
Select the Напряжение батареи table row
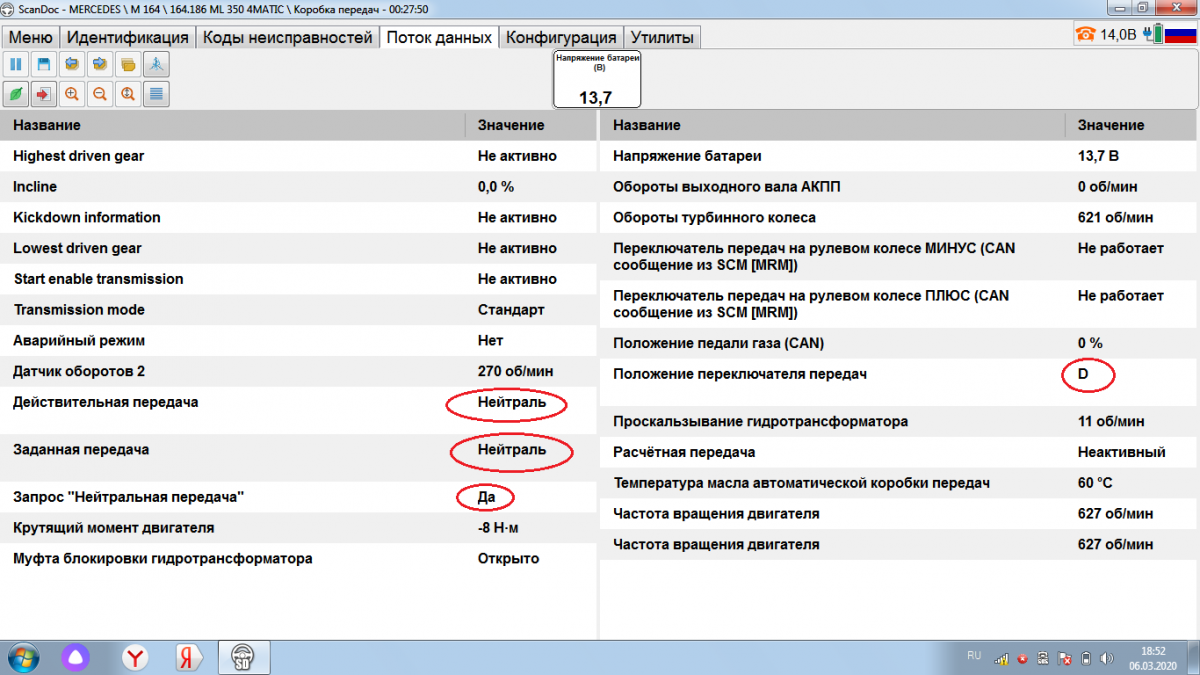pos(899,156)
